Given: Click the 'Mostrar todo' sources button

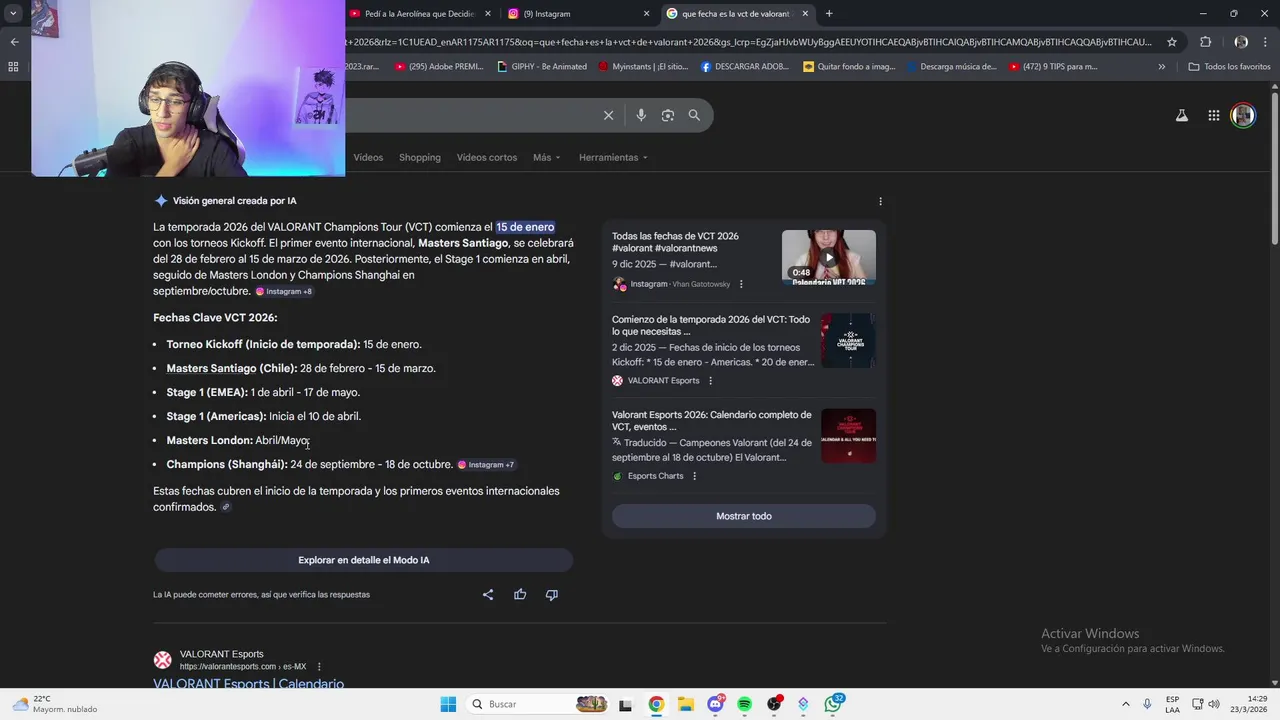Looking at the screenshot, I should (744, 516).
